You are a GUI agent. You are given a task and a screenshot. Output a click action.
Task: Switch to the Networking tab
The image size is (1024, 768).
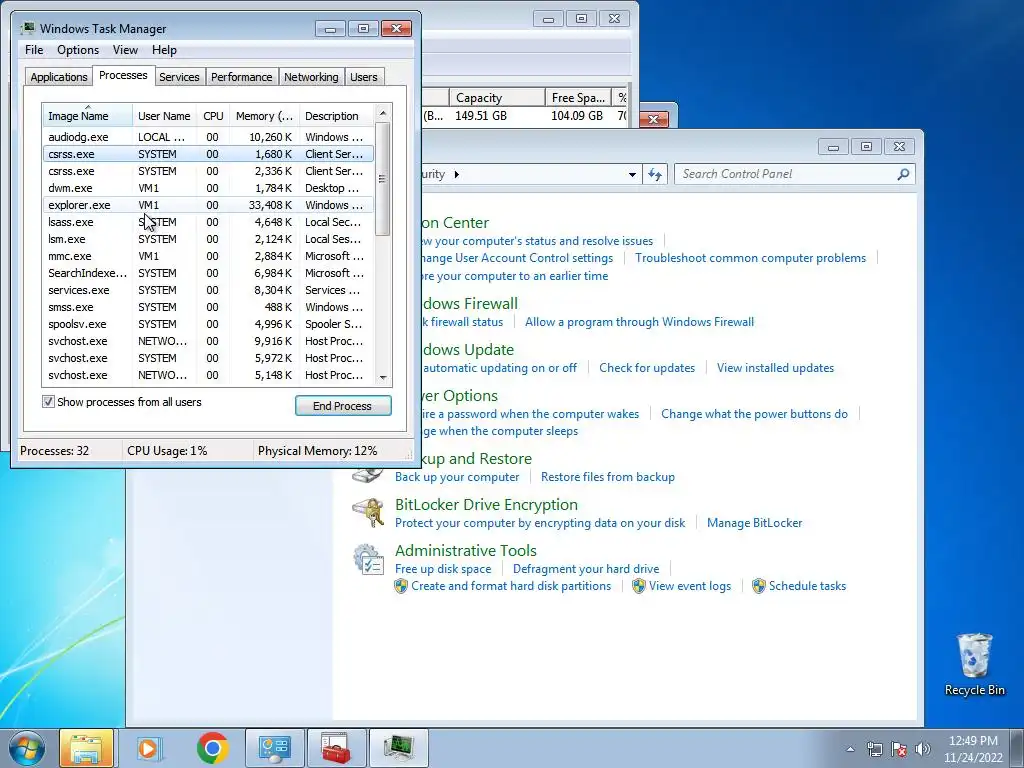311,77
